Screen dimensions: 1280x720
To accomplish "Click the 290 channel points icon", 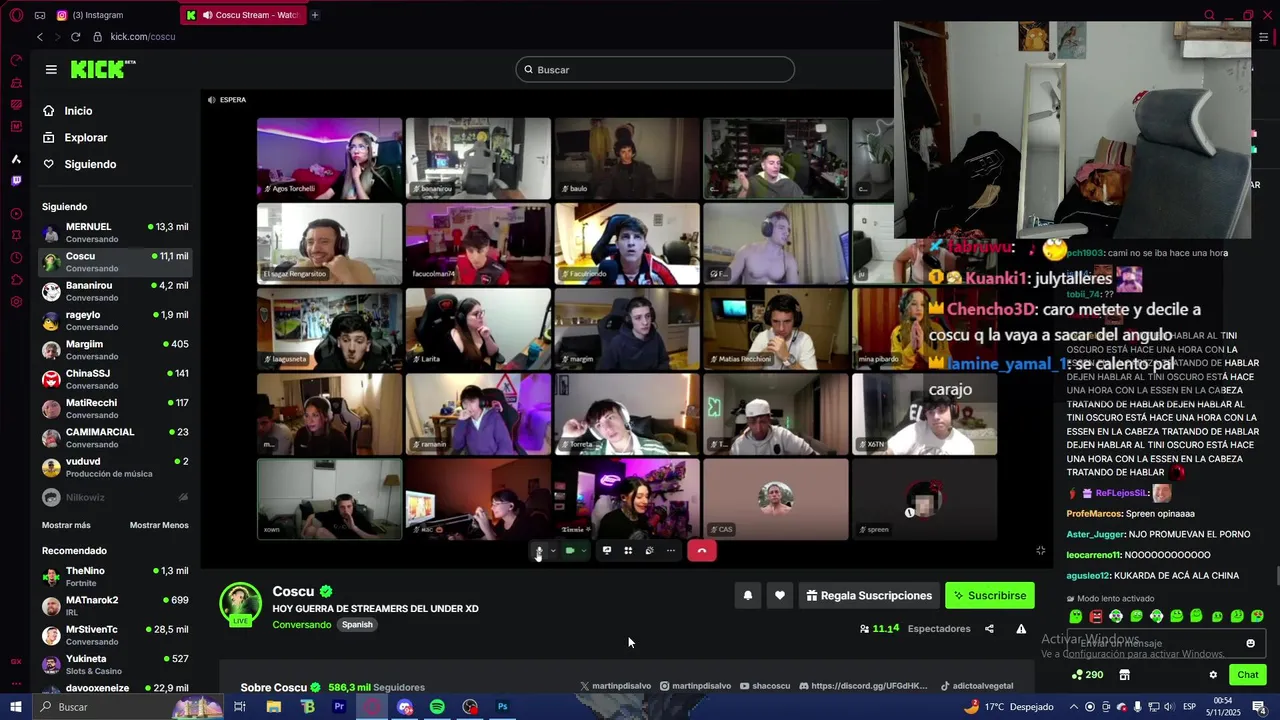I will pyautogui.click(x=1087, y=675).
